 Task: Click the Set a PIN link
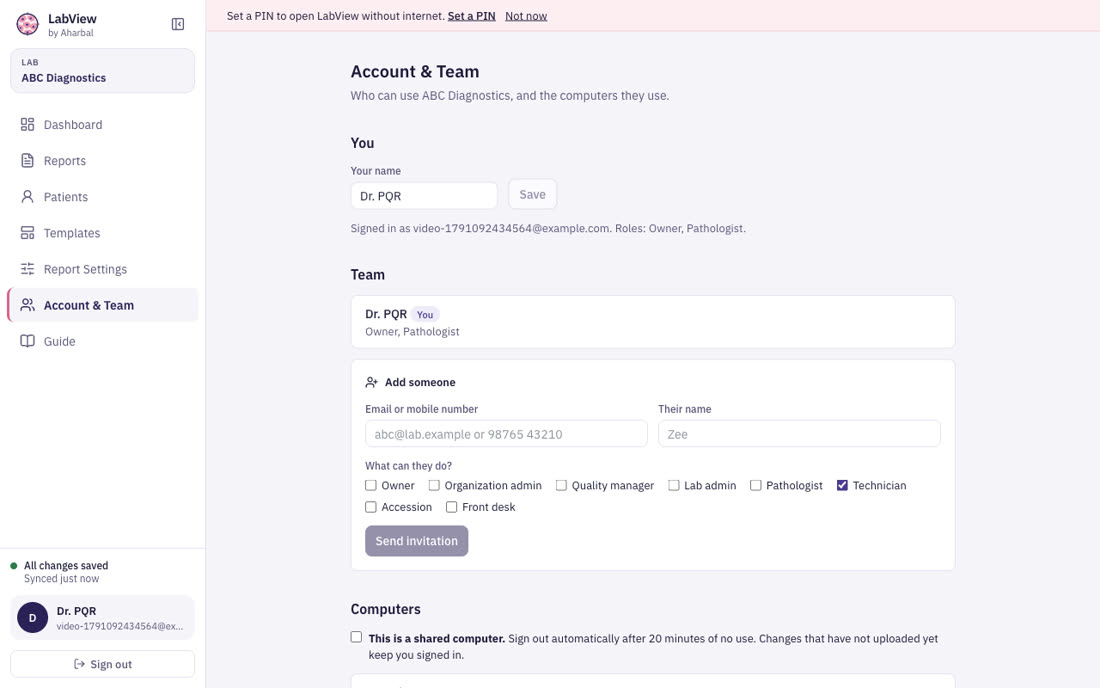point(471,16)
